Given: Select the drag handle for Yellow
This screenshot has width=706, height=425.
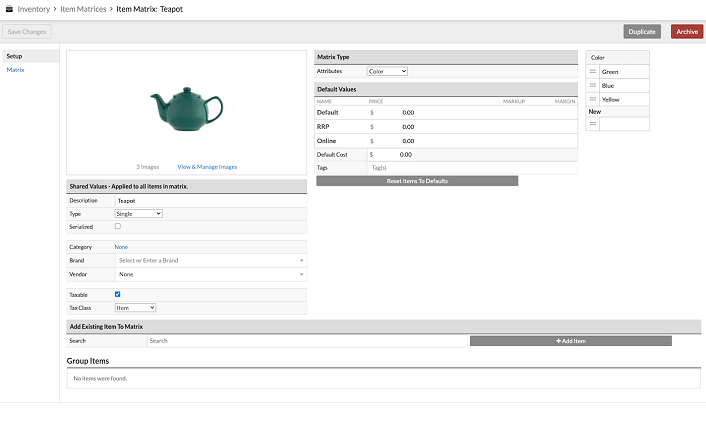Looking at the screenshot, I should tap(593, 100).
